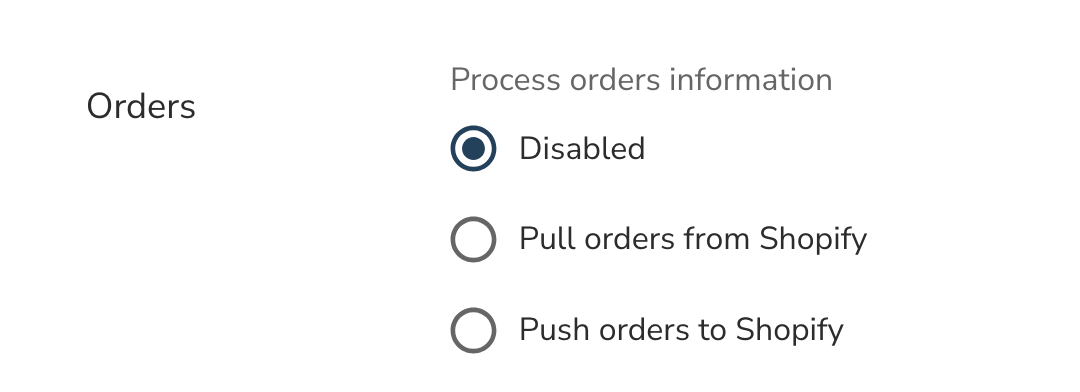1080x392 pixels.
Task: Switch order processing to push to Shopify
Action: [x=473, y=330]
